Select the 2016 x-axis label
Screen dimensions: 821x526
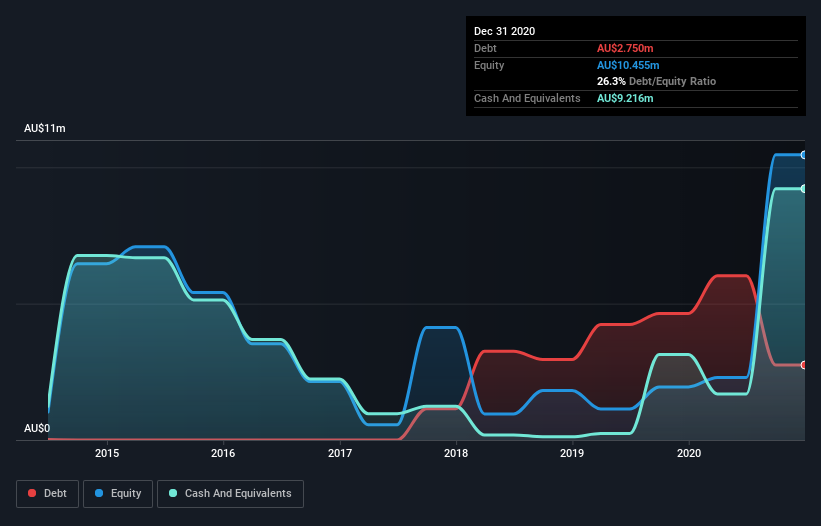tap(223, 453)
